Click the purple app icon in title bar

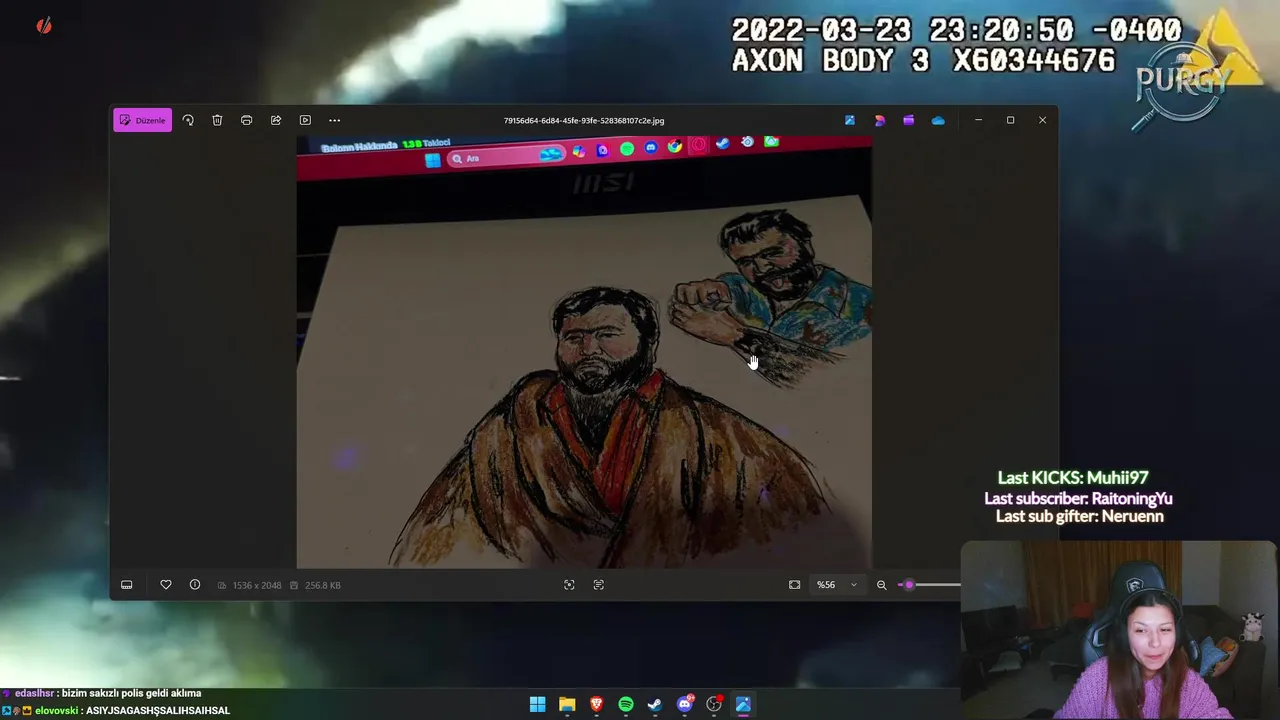(908, 120)
